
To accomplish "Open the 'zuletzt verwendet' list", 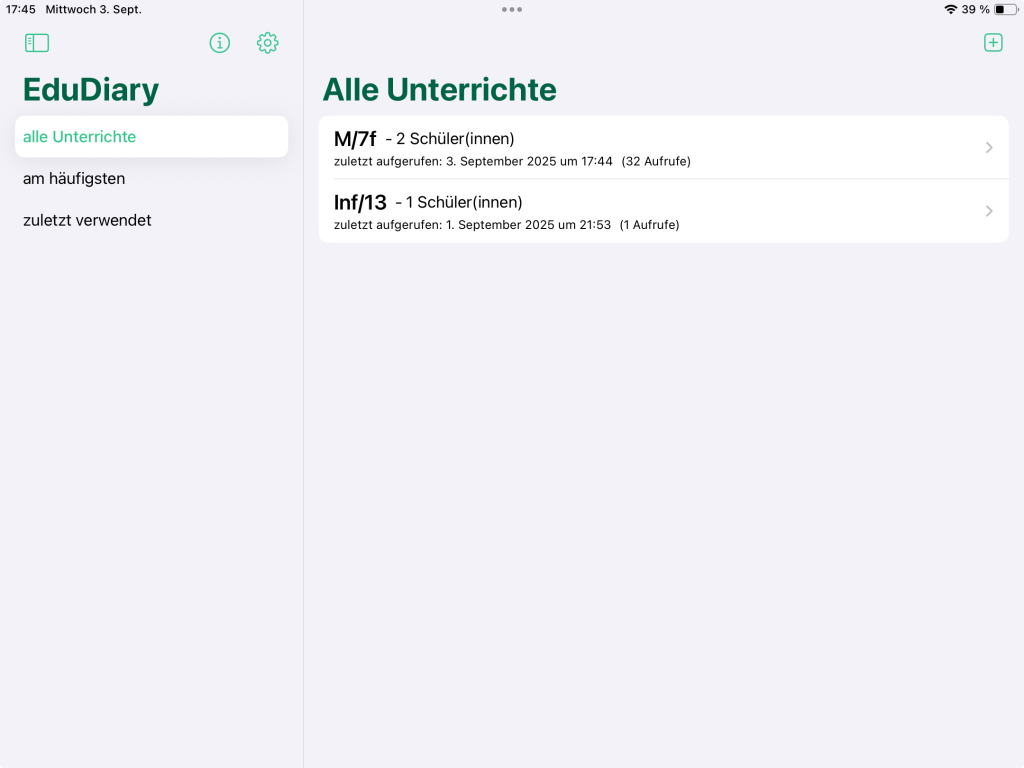I will click(x=86, y=220).
